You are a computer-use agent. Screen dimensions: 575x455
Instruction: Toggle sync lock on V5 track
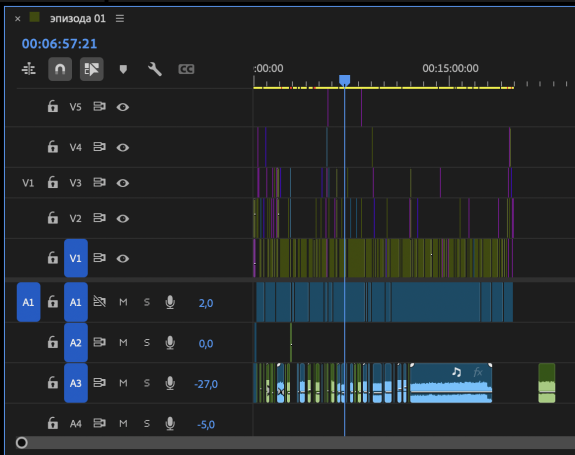coord(99,107)
